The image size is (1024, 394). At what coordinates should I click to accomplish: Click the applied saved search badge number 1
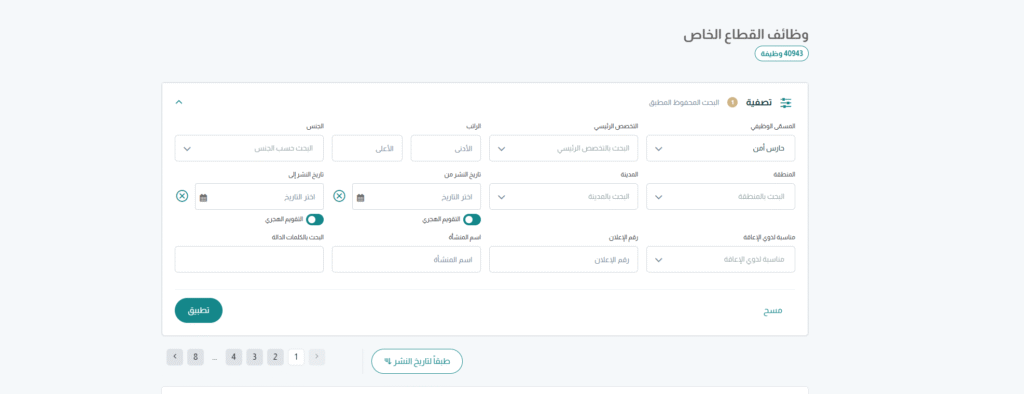[732, 103]
